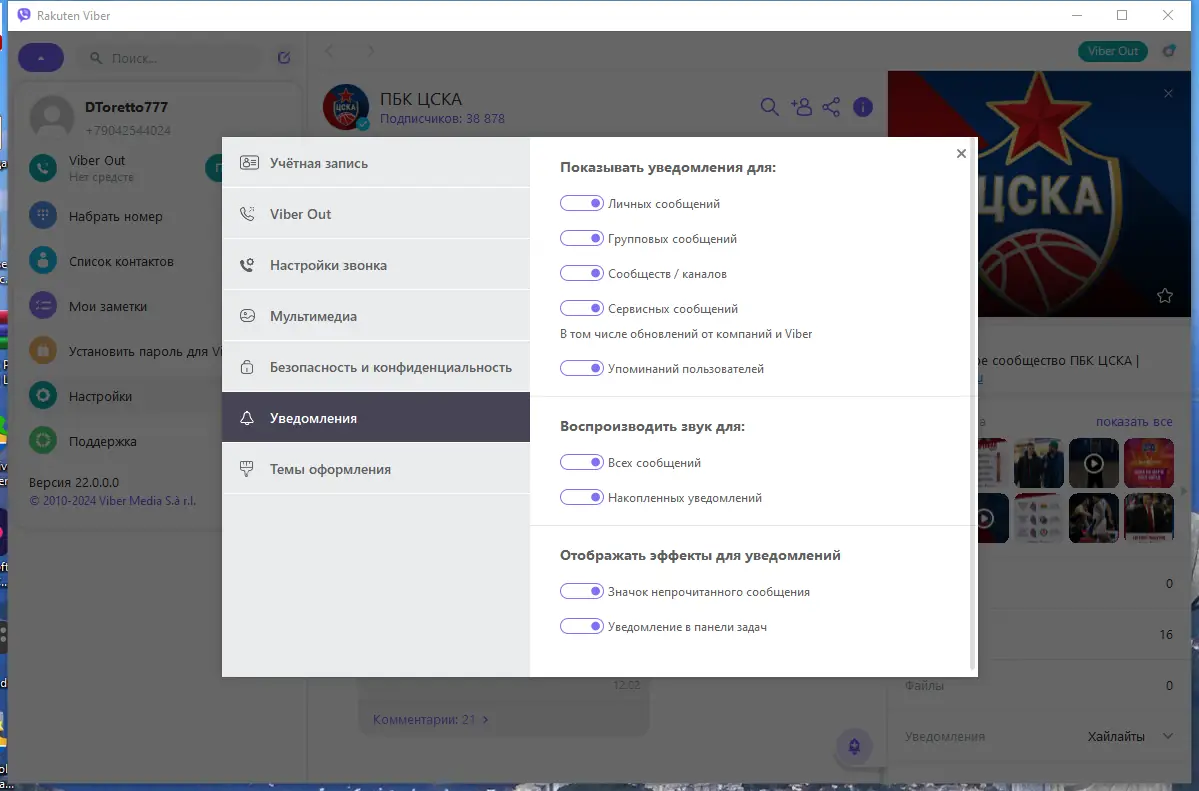Open the Viber Out settings tab
Viewport: 1199px width, 791px height.
[375, 214]
